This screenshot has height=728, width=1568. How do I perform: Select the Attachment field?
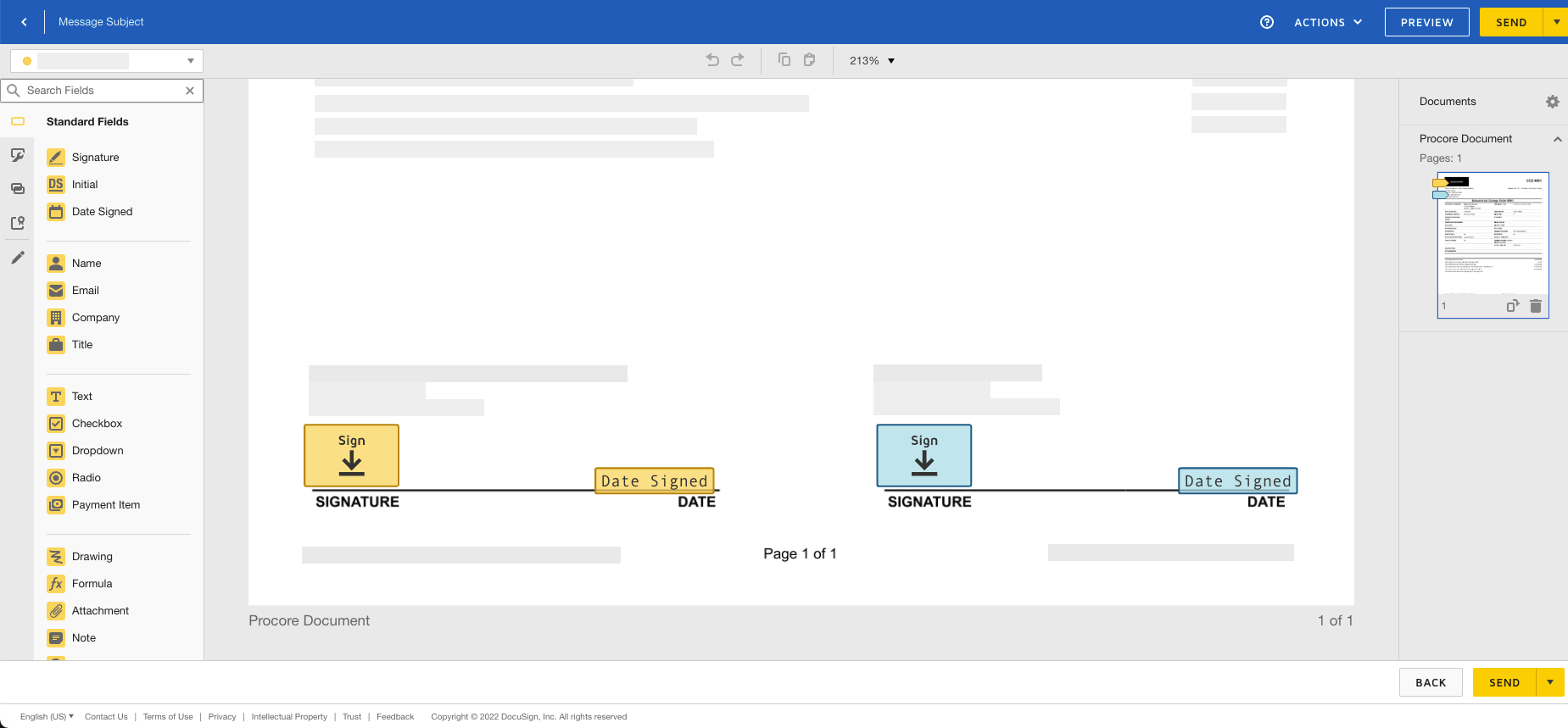tap(88, 611)
